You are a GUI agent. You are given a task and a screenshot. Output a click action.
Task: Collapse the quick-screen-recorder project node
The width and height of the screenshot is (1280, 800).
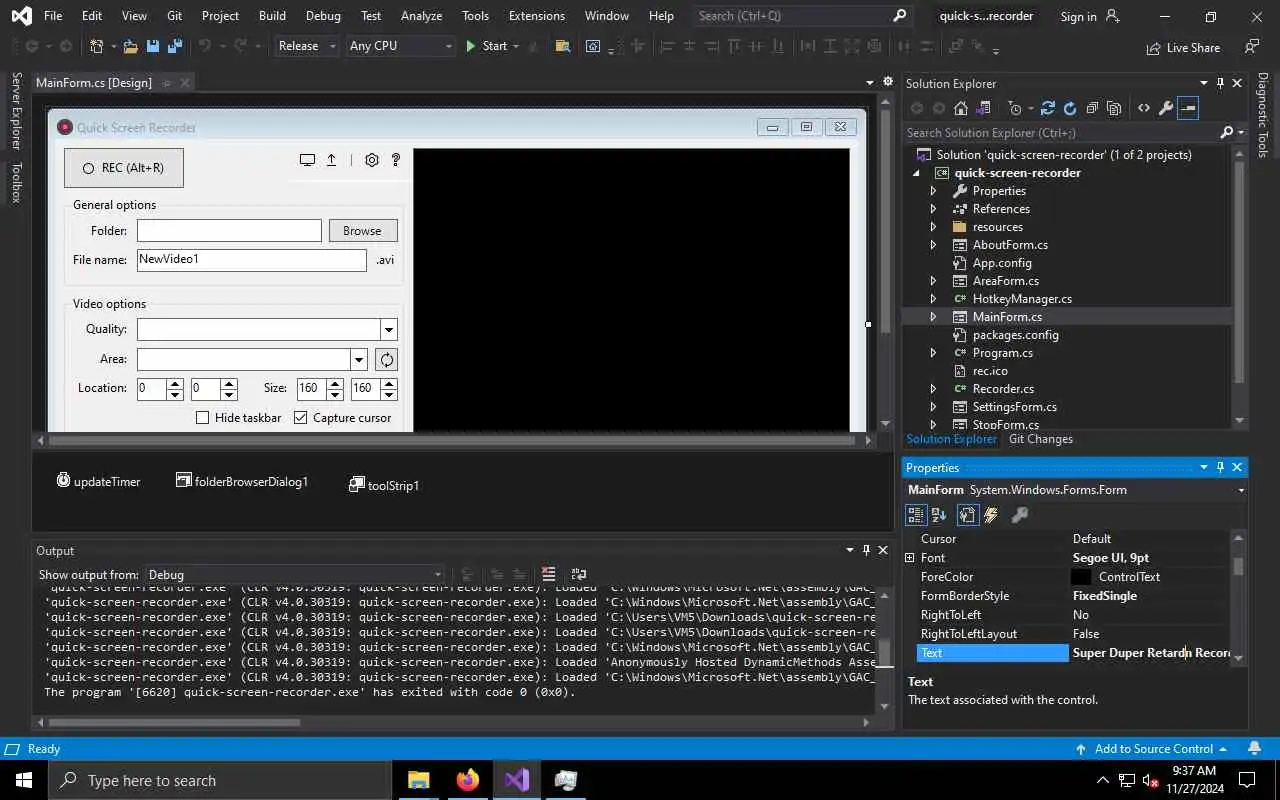(x=916, y=172)
